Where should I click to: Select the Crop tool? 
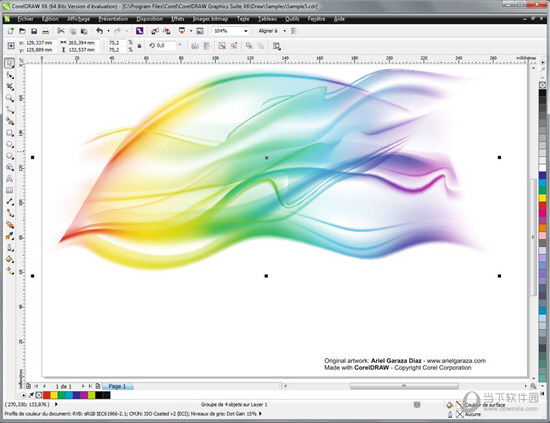click(9, 87)
